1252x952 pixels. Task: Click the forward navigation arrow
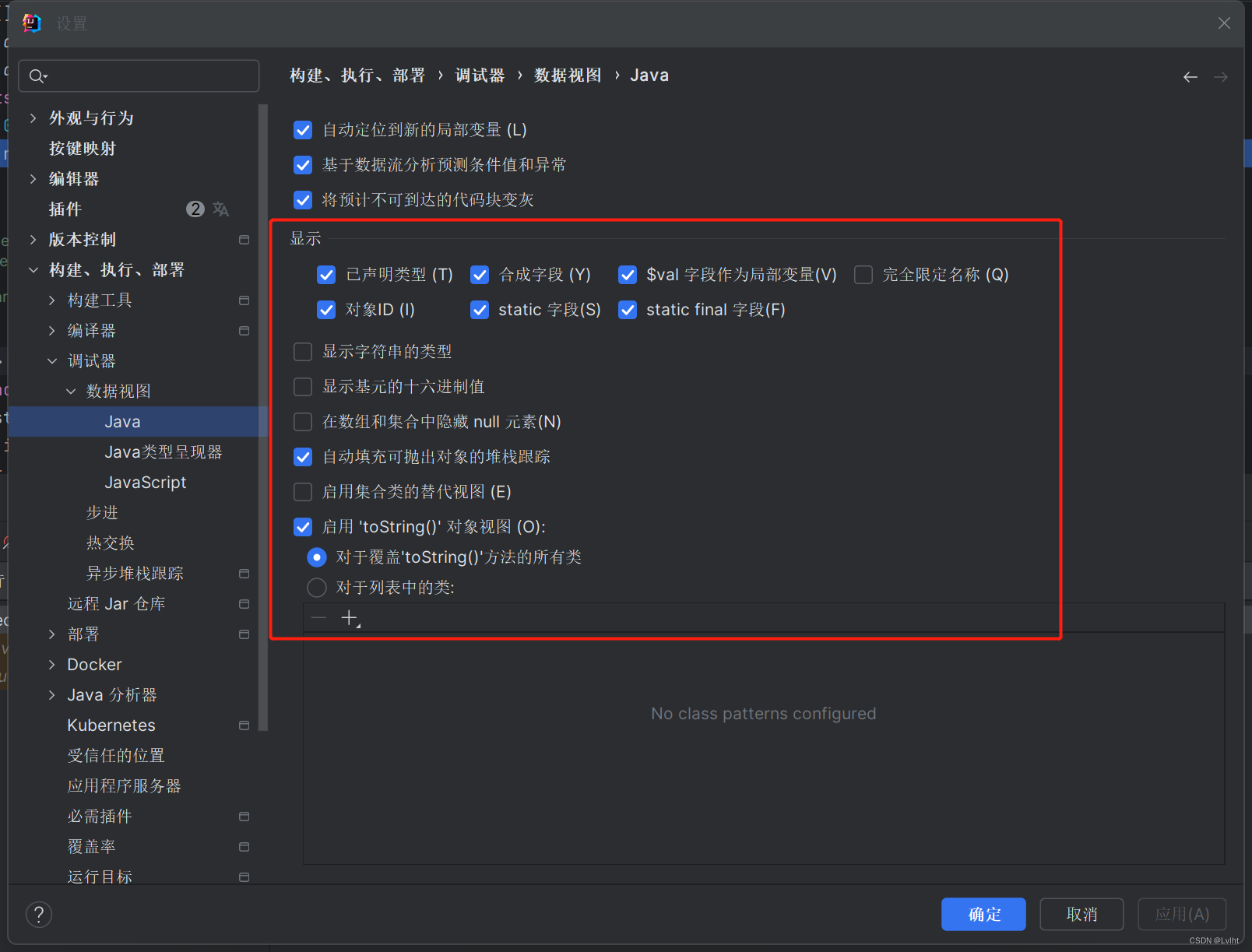pyautogui.click(x=1221, y=77)
